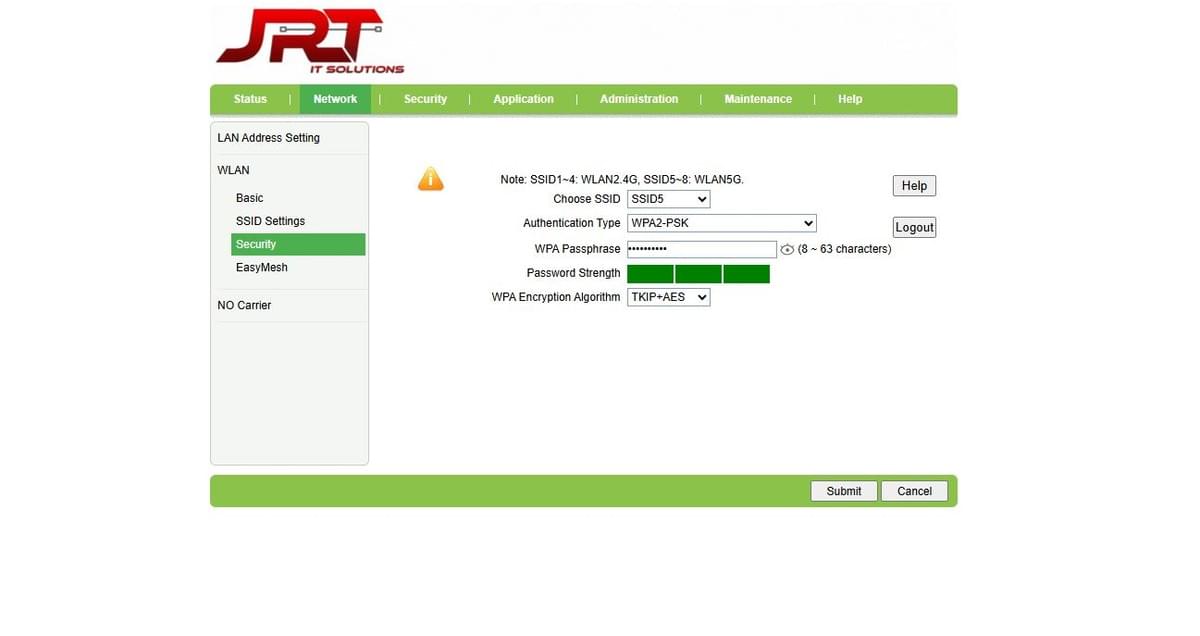Viewport: 1200px width, 636px height.
Task: Click NO Carrier in the sidebar
Action: [x=244, y=305]
